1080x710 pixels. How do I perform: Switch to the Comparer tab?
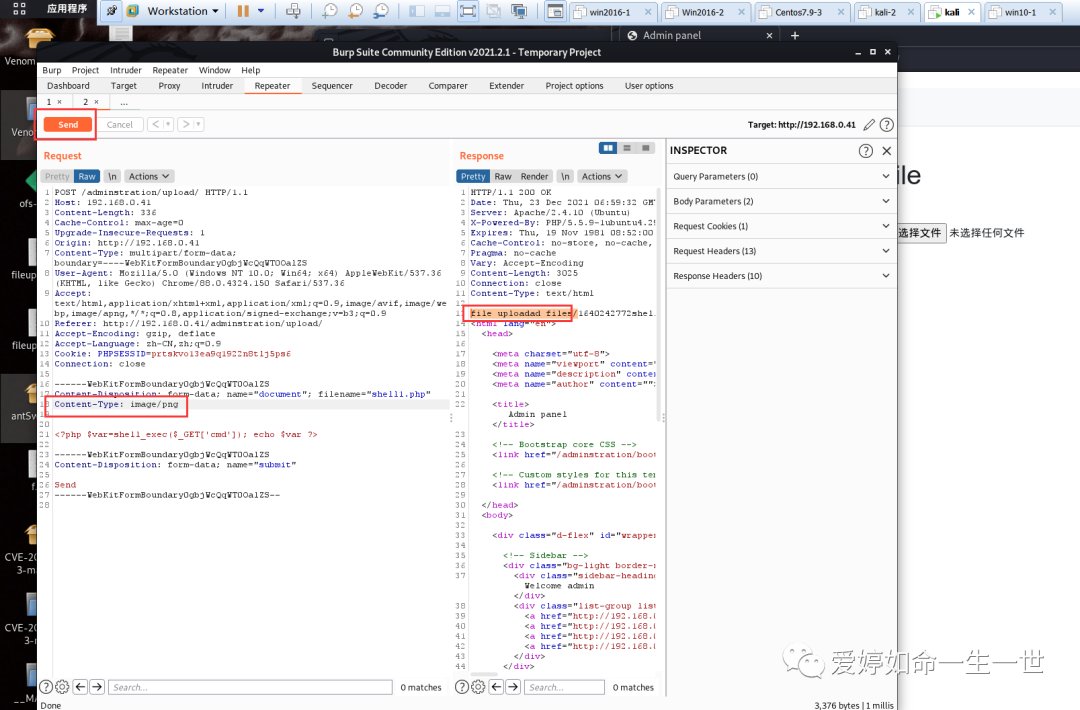click(448, 86)
